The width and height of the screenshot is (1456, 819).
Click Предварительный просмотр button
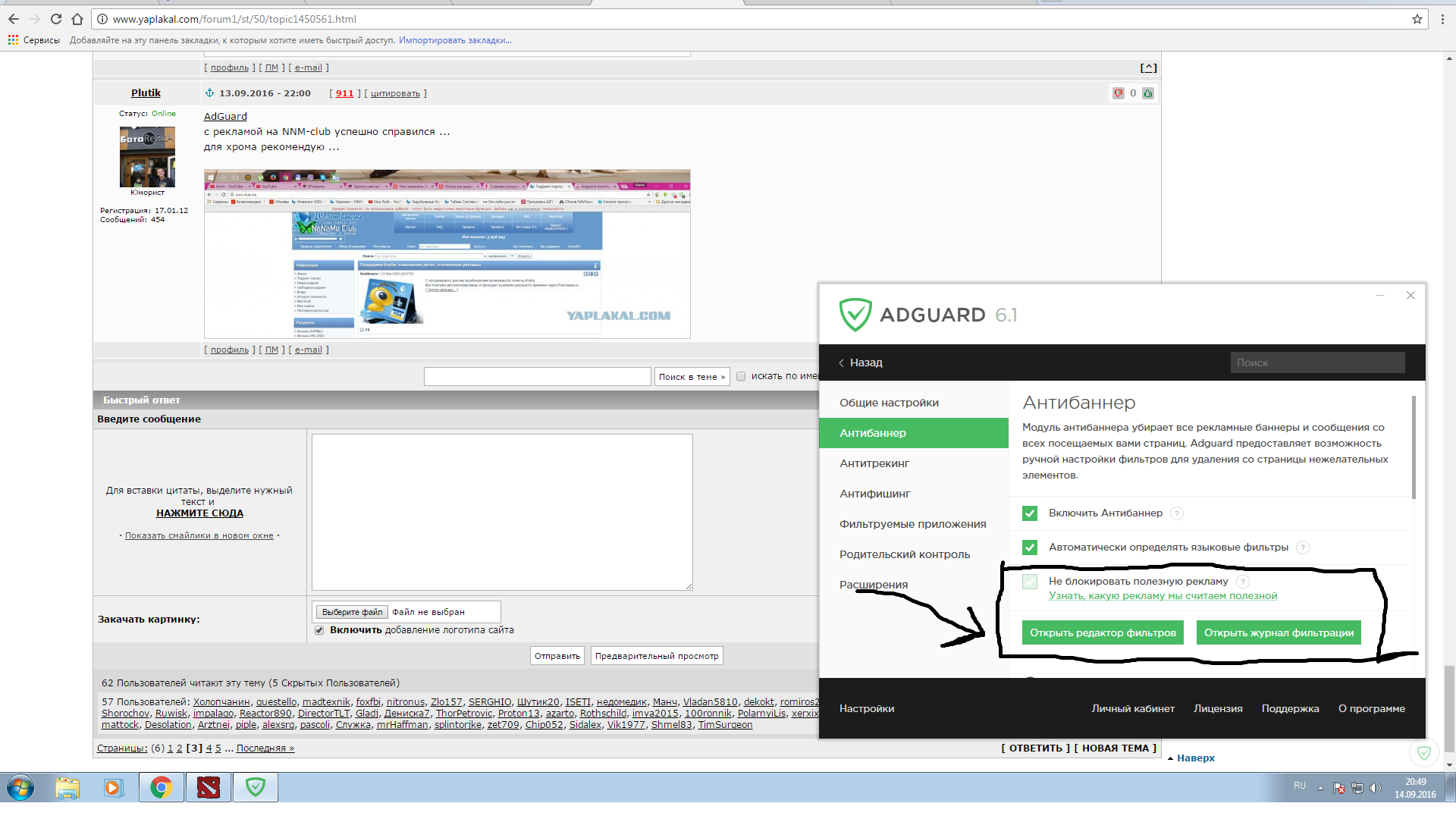click(x=657, y=656)
